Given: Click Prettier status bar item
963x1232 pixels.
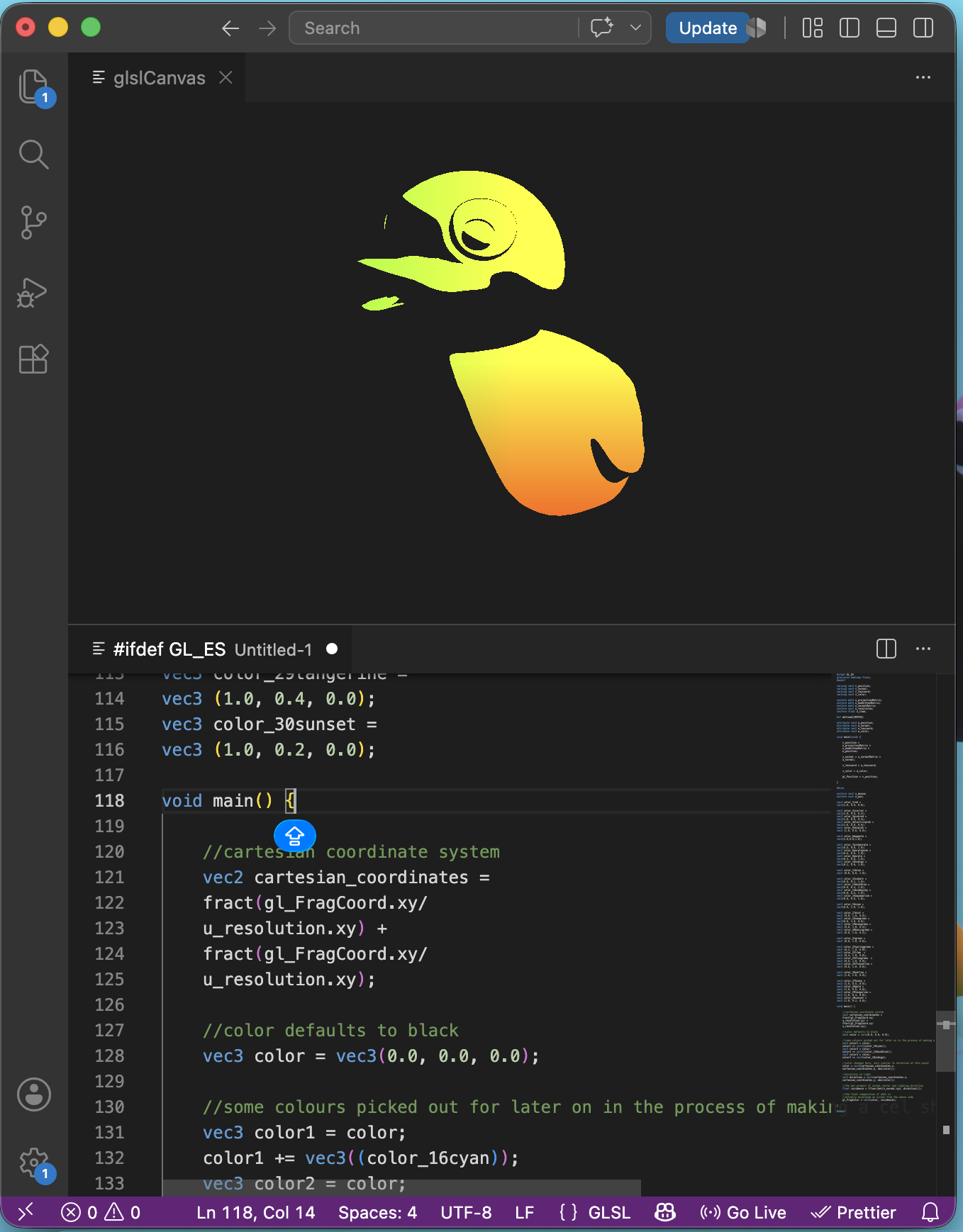Looking at the screenshot, I should tap(853, 1213).
